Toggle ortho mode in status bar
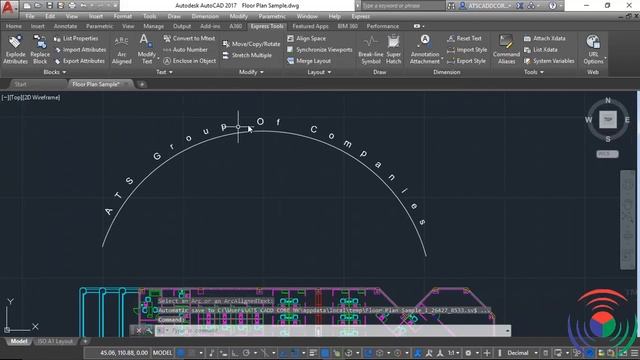This screenshot has width=640, height=360. [235, 353]
